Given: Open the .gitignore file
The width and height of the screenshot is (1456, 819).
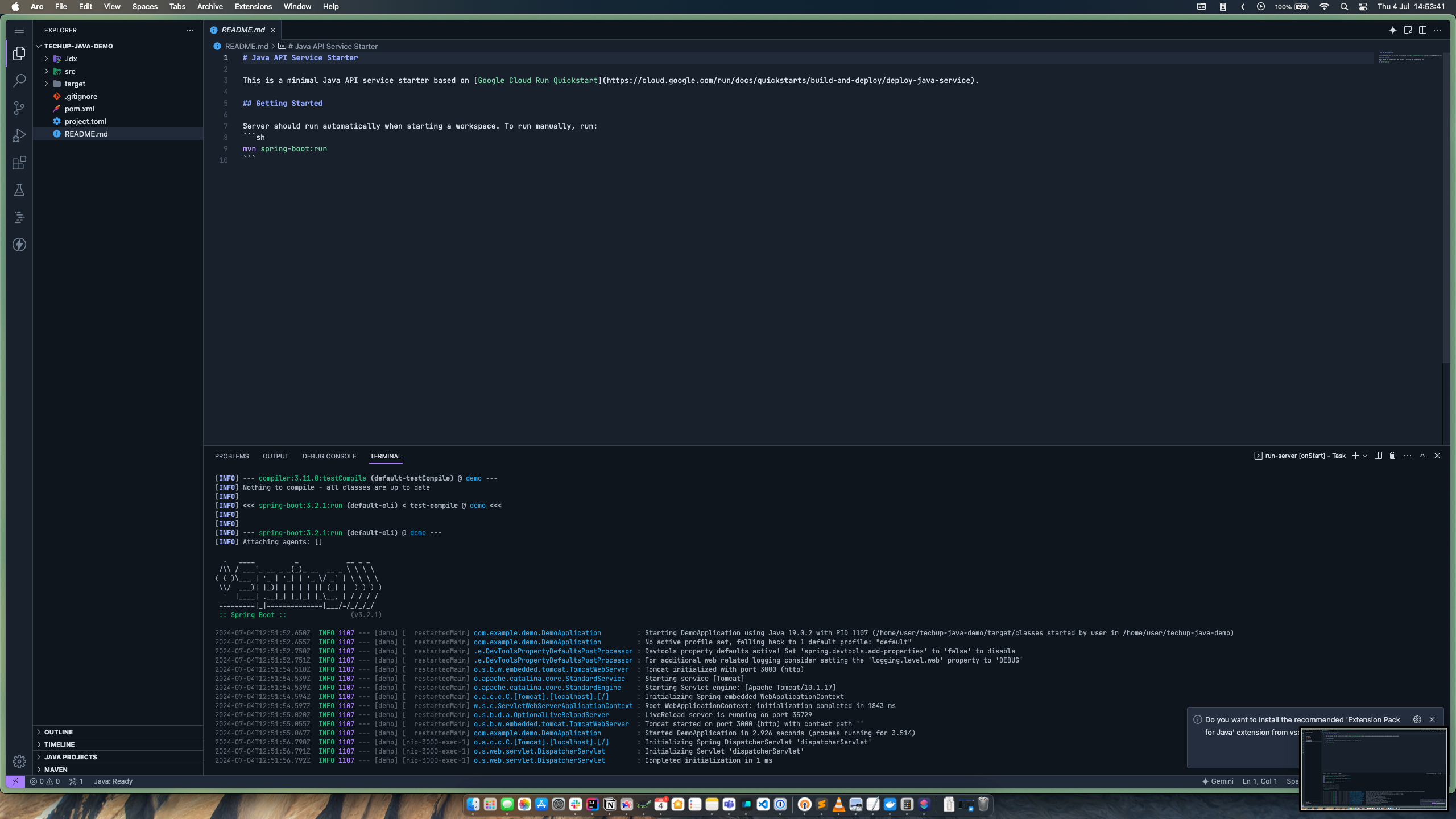Looking at the screenshot, I should 118,96.
